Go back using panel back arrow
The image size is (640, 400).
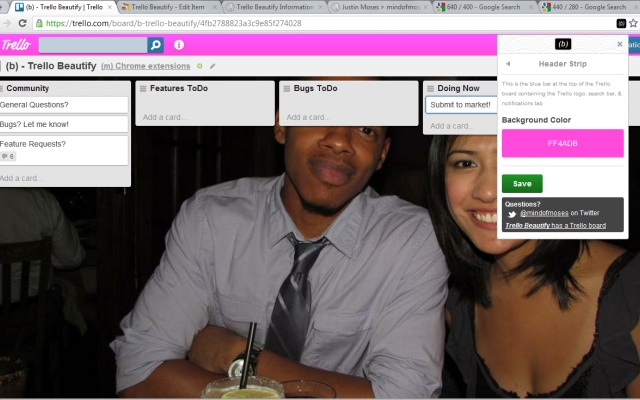pos(508,64)
